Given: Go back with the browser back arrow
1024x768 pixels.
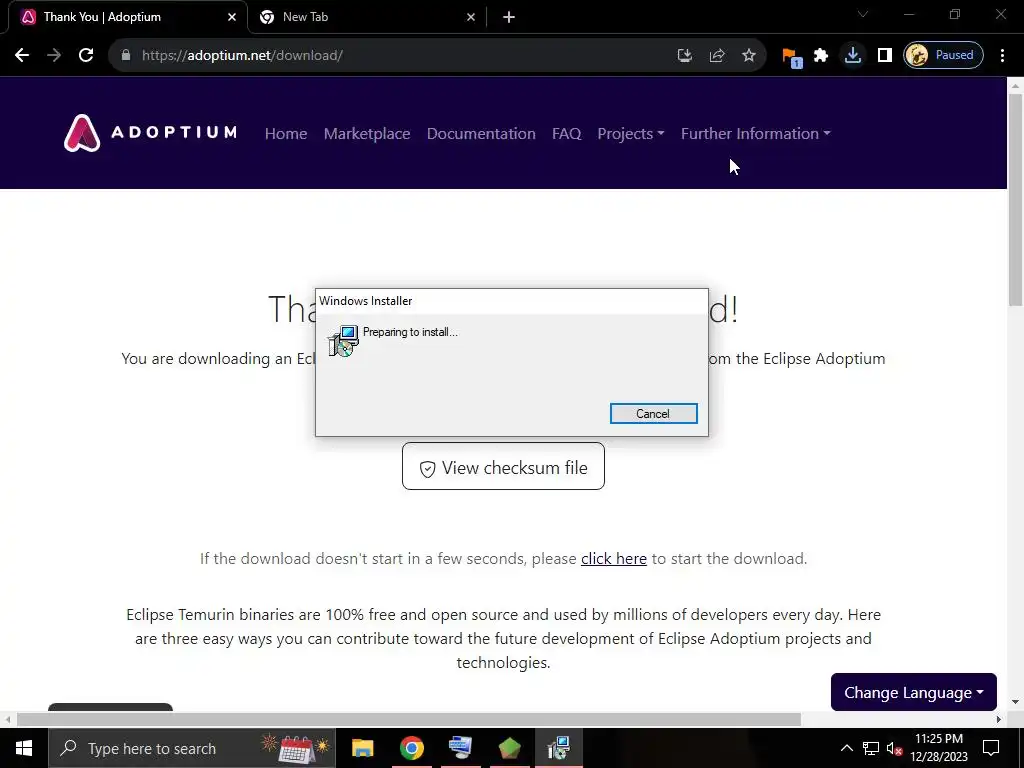Looking at the screenshot, I should pyautogui.click(x=22, y=55).
